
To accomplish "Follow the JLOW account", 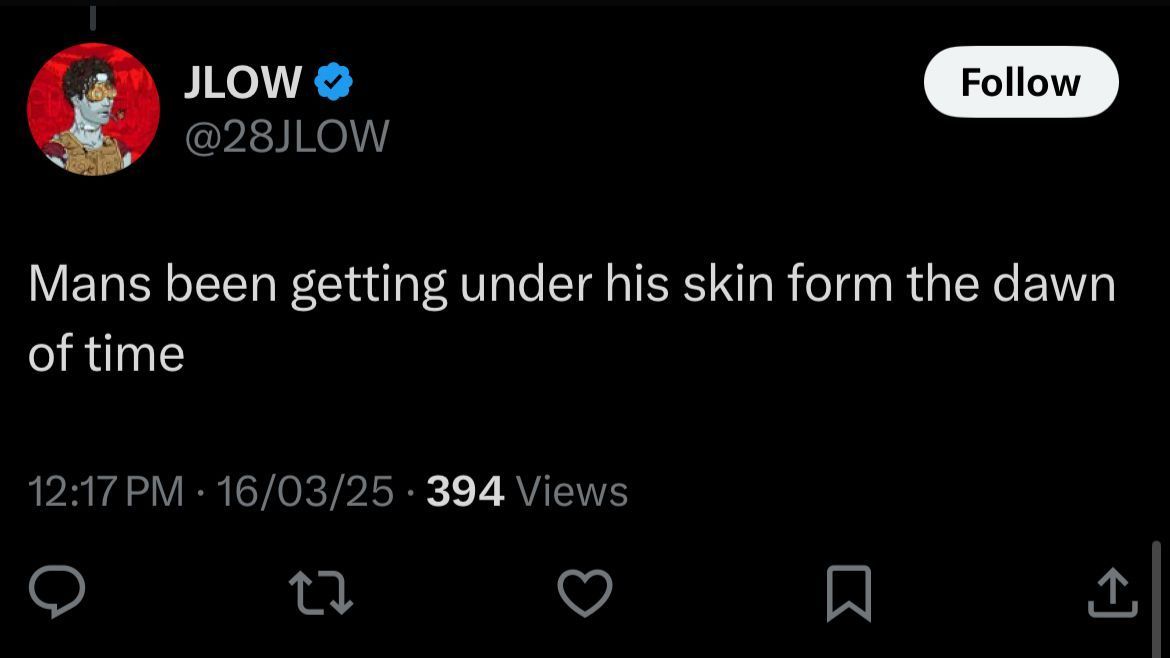I will point(1020,82).
